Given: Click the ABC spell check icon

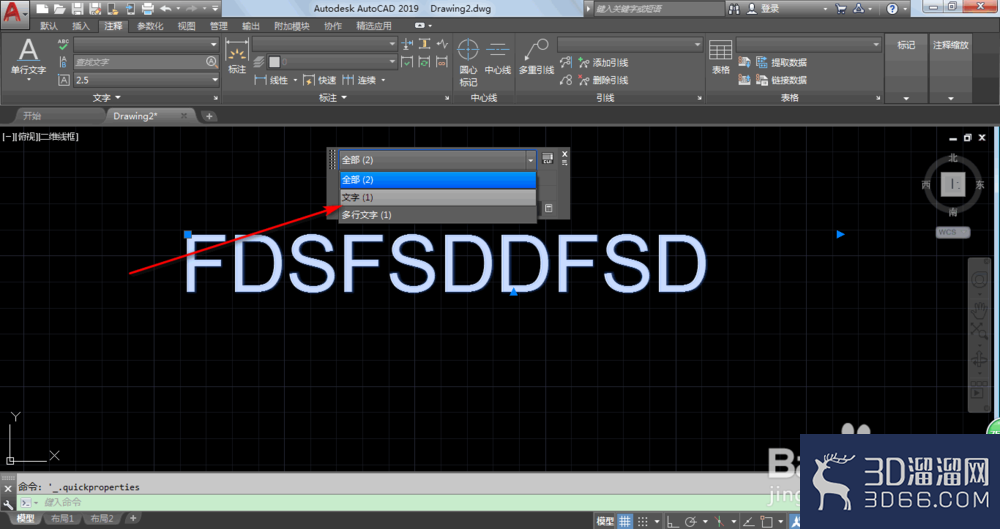Looking at the screenshot, I should 63,44.
